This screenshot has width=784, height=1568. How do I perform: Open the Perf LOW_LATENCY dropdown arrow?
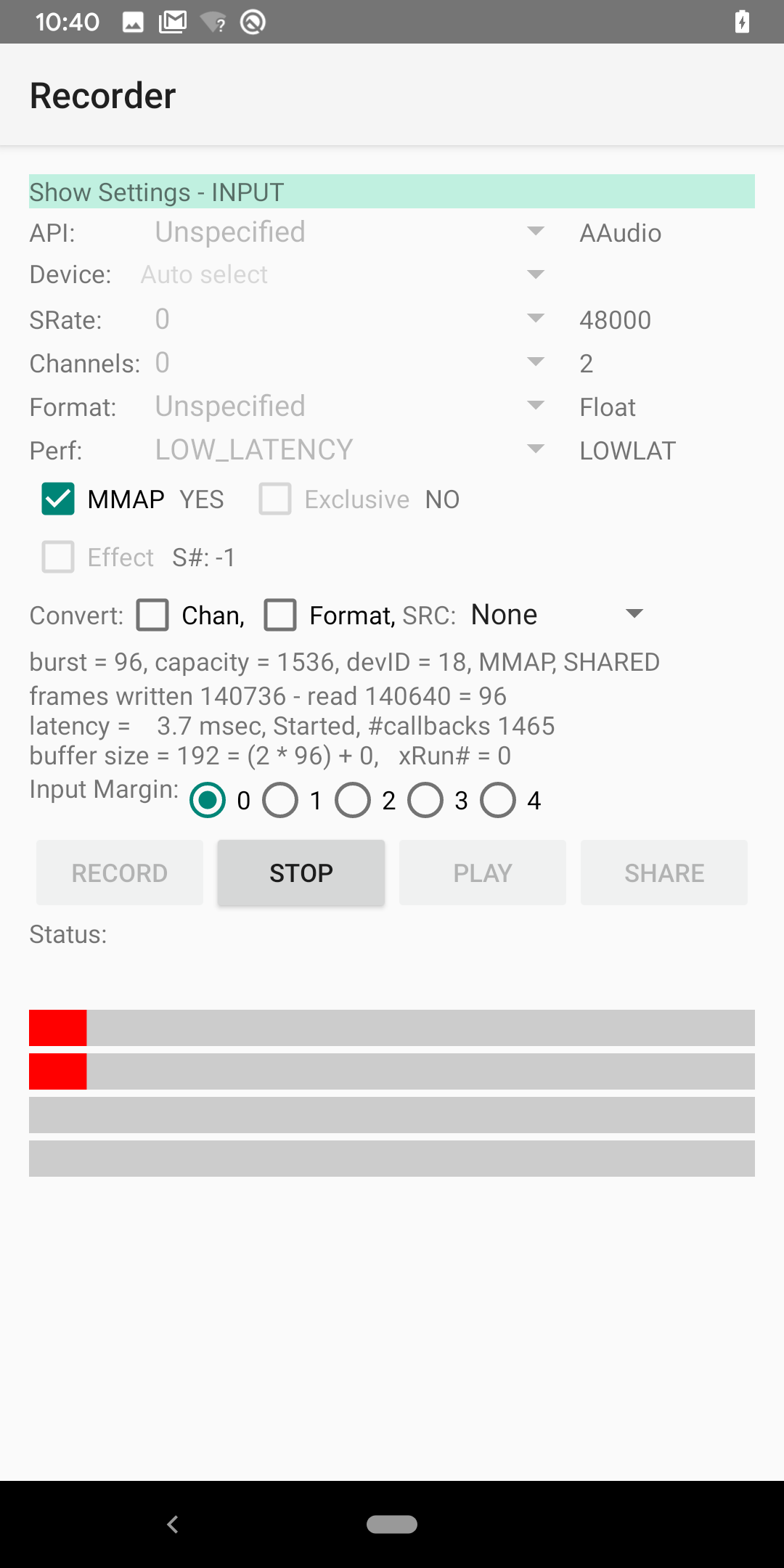point(536,449)
